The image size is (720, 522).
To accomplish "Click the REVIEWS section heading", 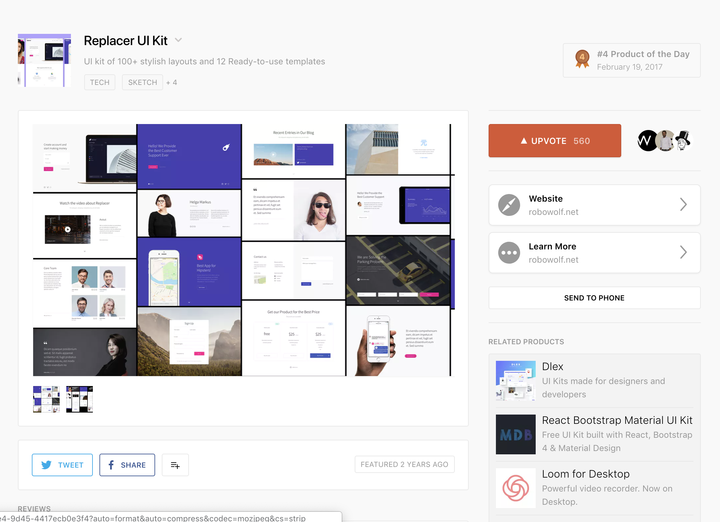I will [34, 508].
